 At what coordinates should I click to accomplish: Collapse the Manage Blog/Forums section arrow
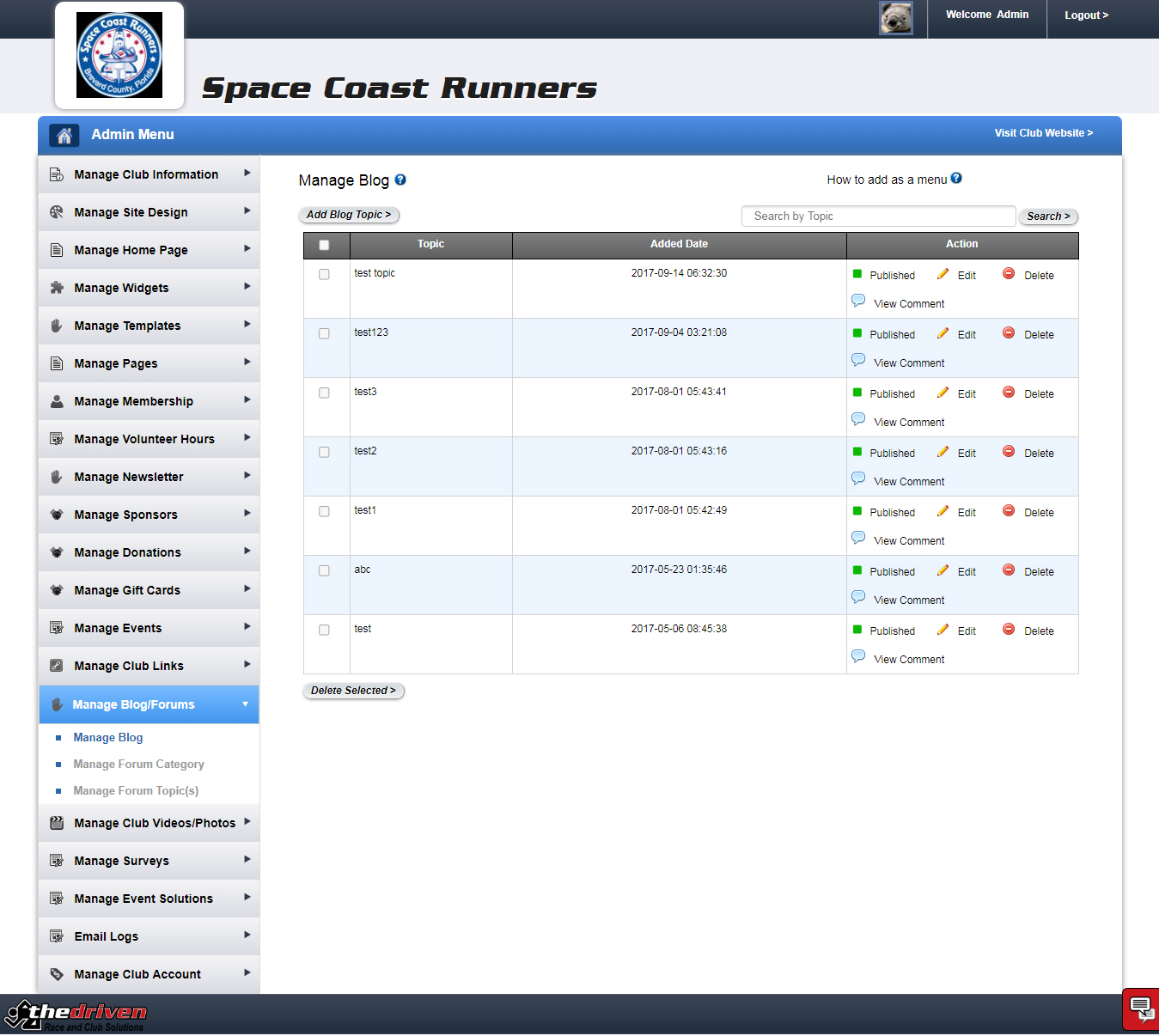[245, 704]
